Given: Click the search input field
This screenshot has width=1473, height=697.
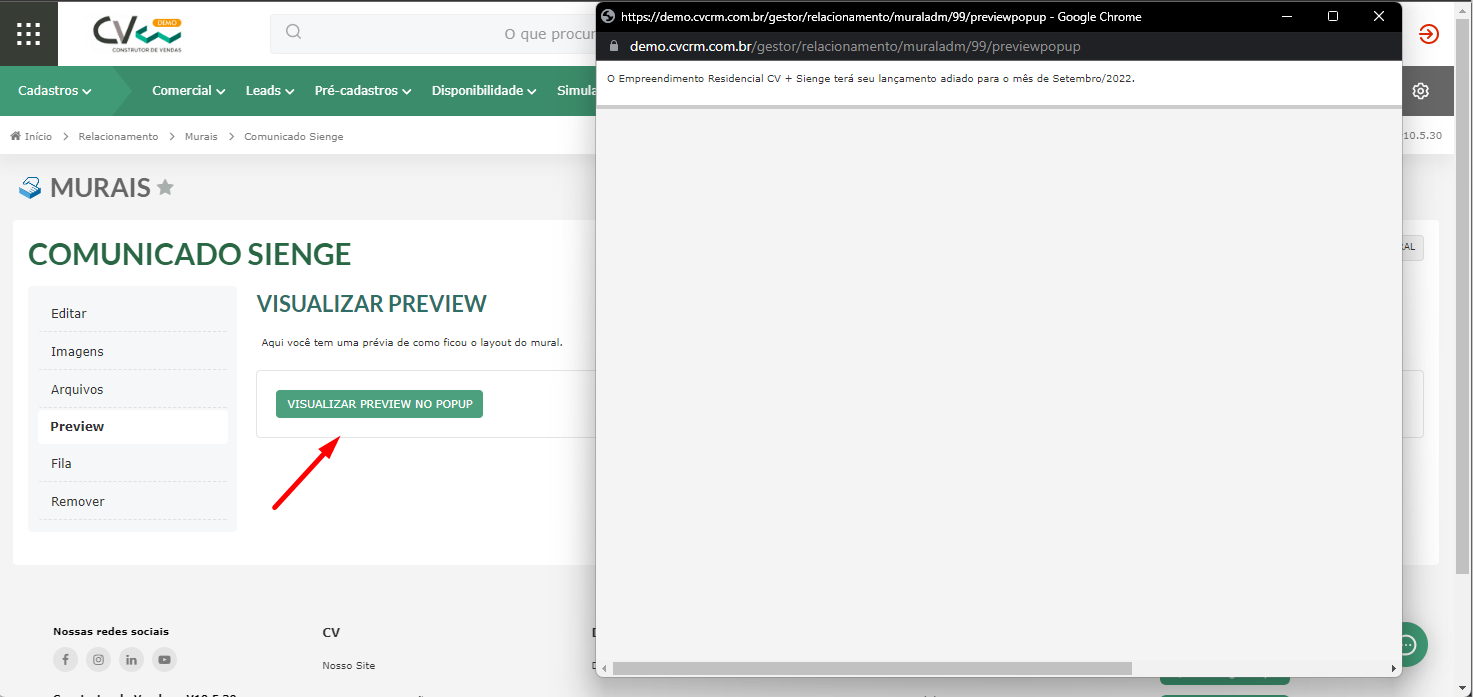Looking at the screenshot, I should click(433, 33).
